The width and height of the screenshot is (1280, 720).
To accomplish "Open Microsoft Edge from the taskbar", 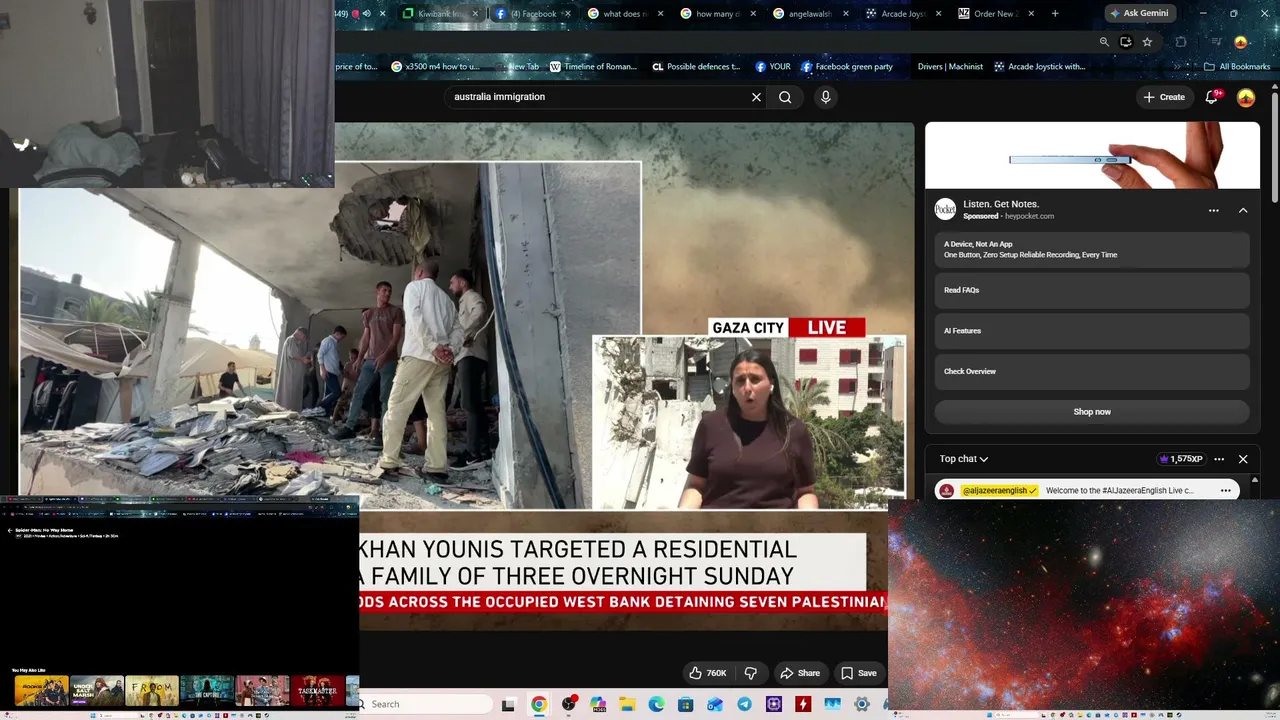I will [x=656, y=705].
